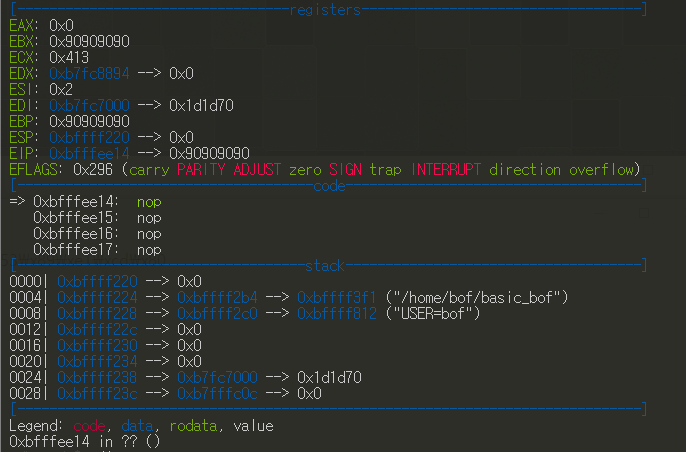Click the red INTERRUPT flag text
This screenshot has height=452, width=686.
tap(446, 169)
